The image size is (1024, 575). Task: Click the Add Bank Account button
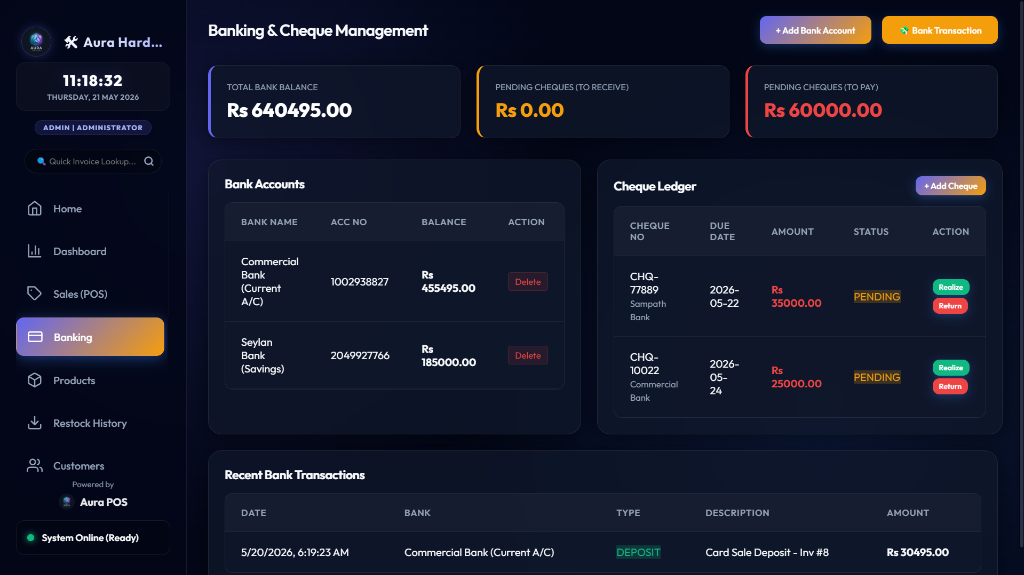(815, 30)
